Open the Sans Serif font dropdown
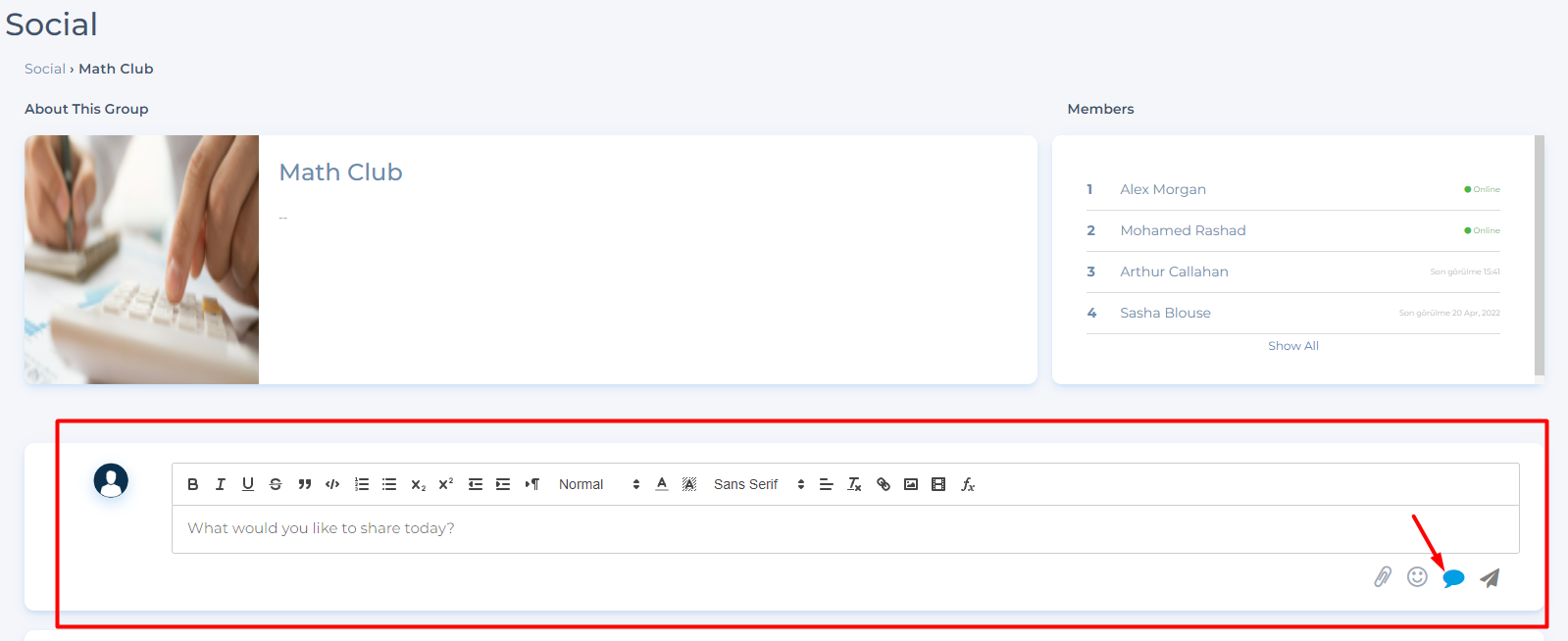The height and width of the screenshot is (641, 1568). point(758,484)
